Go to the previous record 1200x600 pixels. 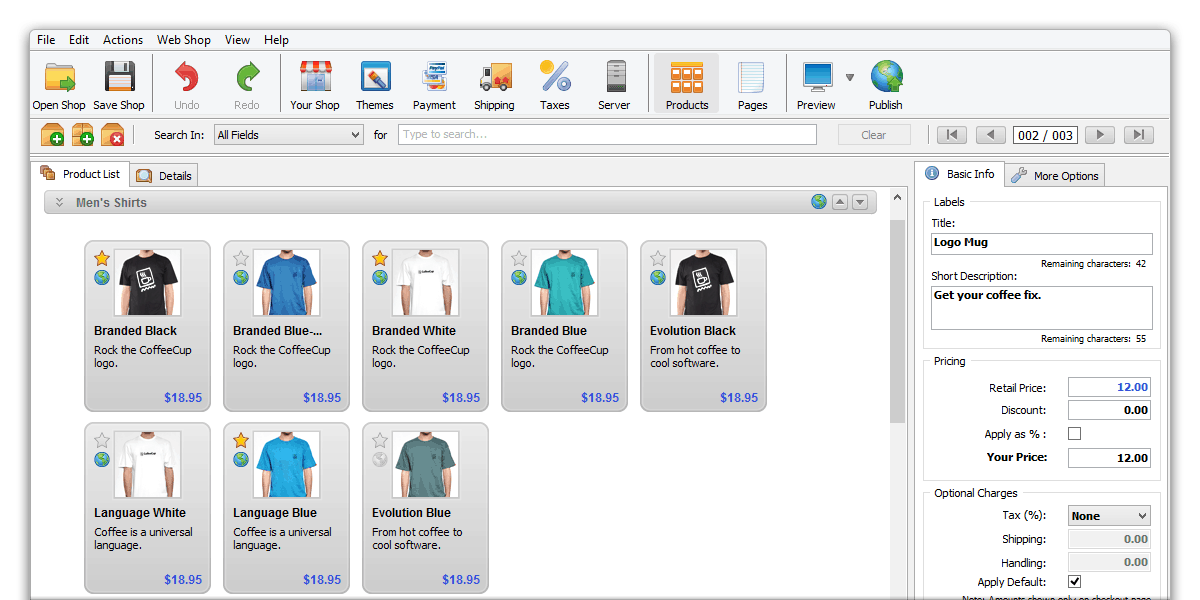[x=991, y=135]
